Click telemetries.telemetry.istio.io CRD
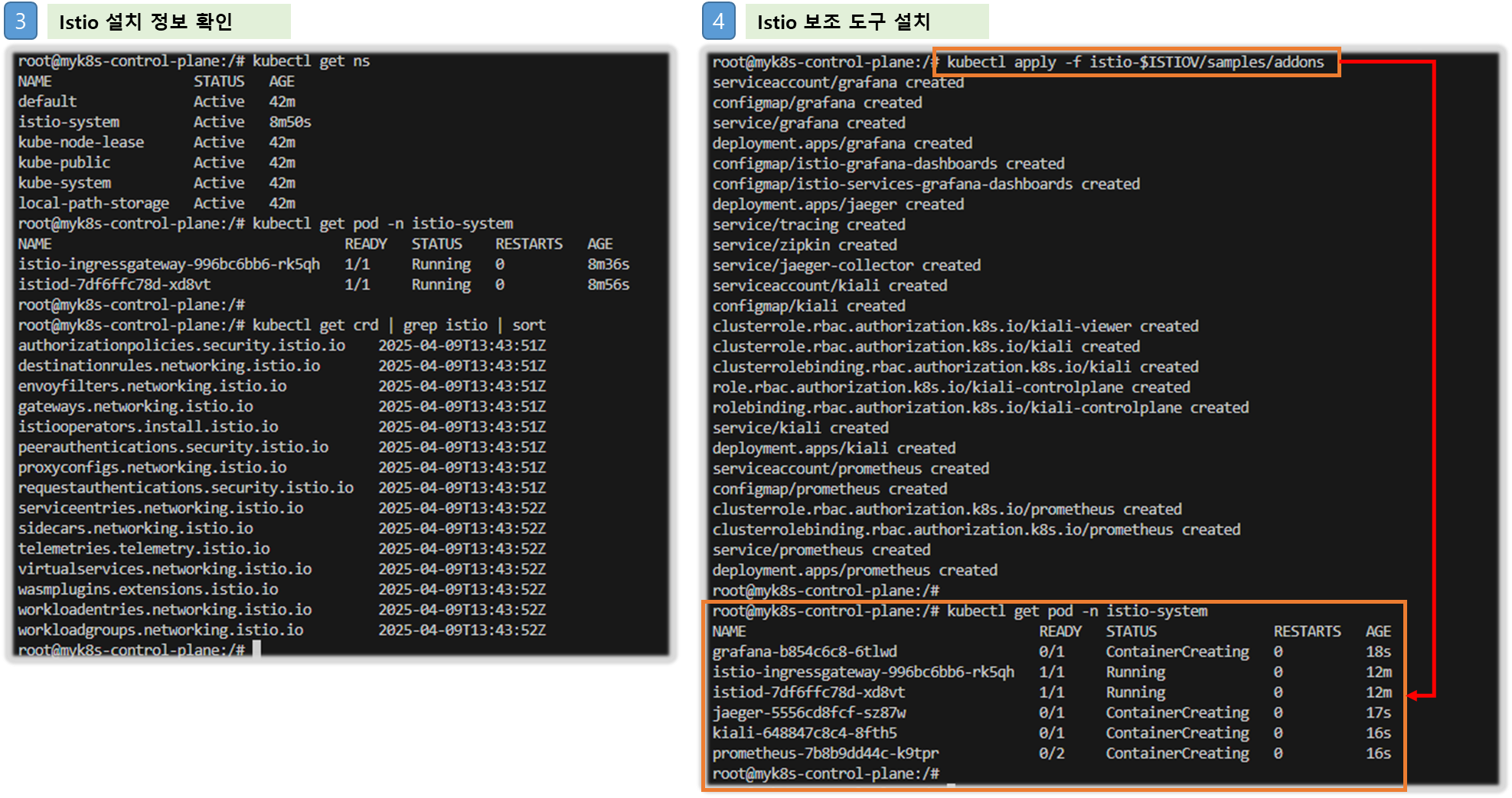 coord(144,549)
